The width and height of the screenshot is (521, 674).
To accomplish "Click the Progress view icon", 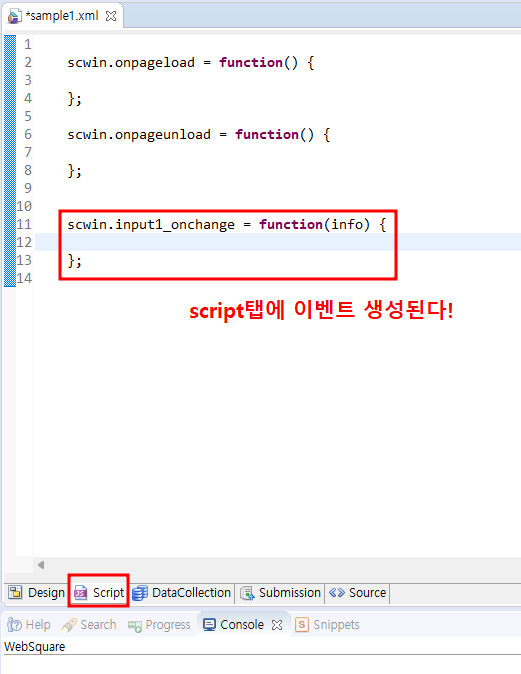I will (x=135, y=626).
